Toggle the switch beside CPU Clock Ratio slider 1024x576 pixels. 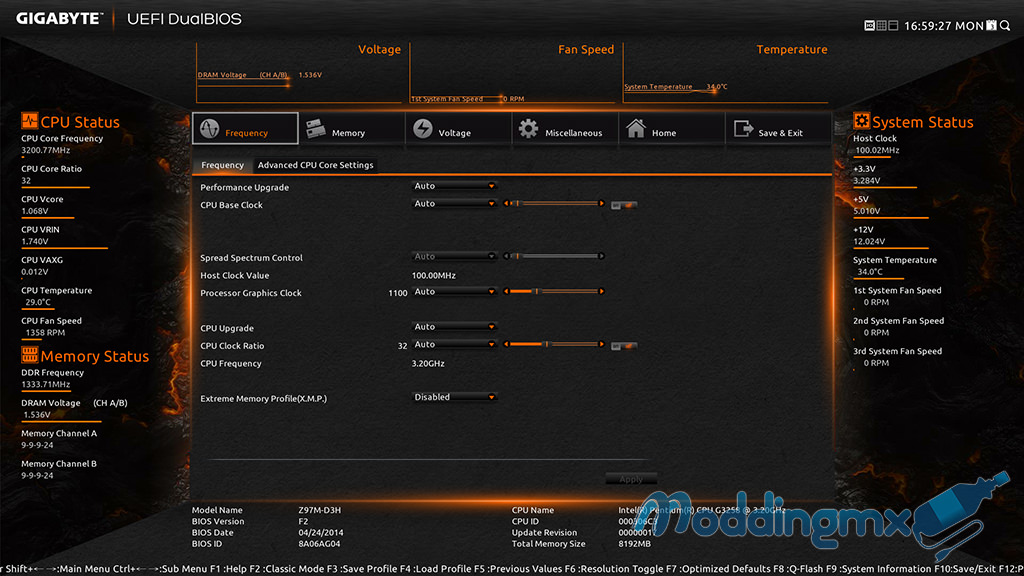click(x=624, y=345)
